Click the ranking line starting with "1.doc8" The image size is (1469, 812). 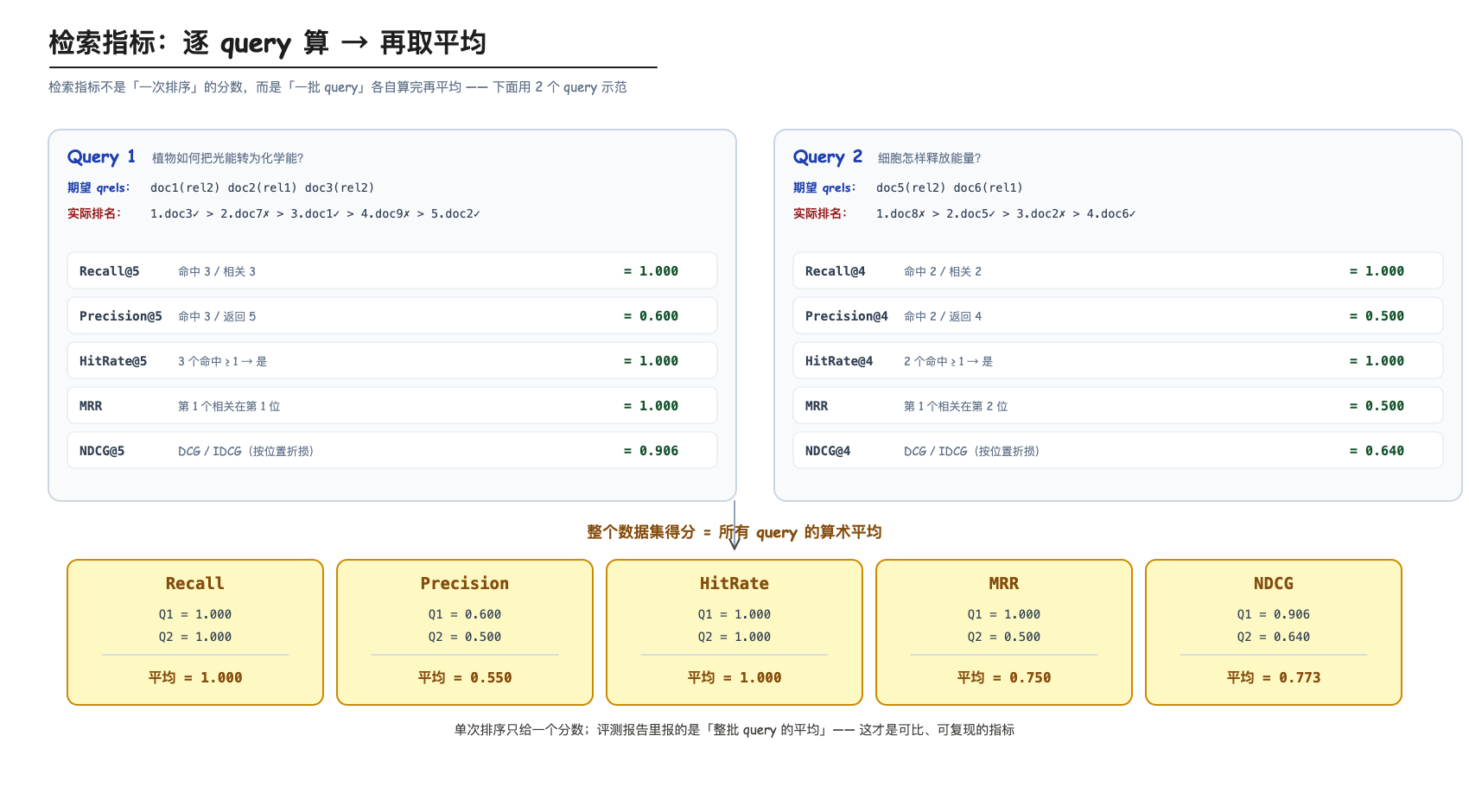click(x=1006, y=213)
